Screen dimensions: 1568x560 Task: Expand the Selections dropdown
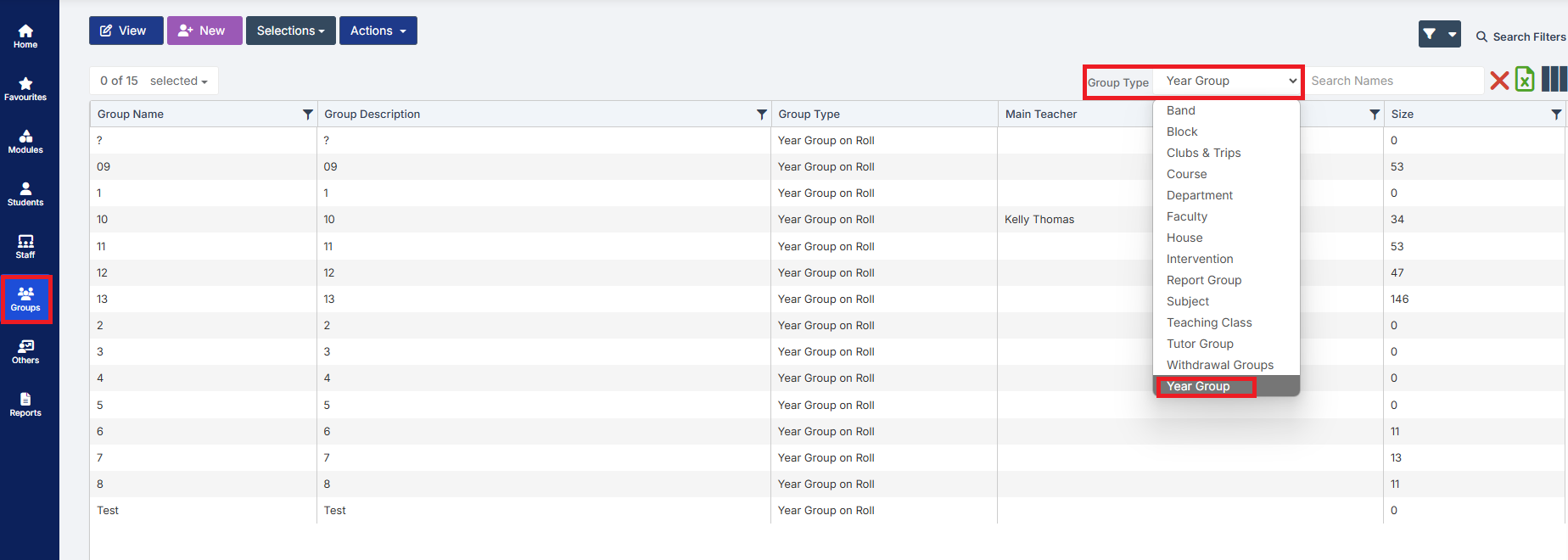290,31
